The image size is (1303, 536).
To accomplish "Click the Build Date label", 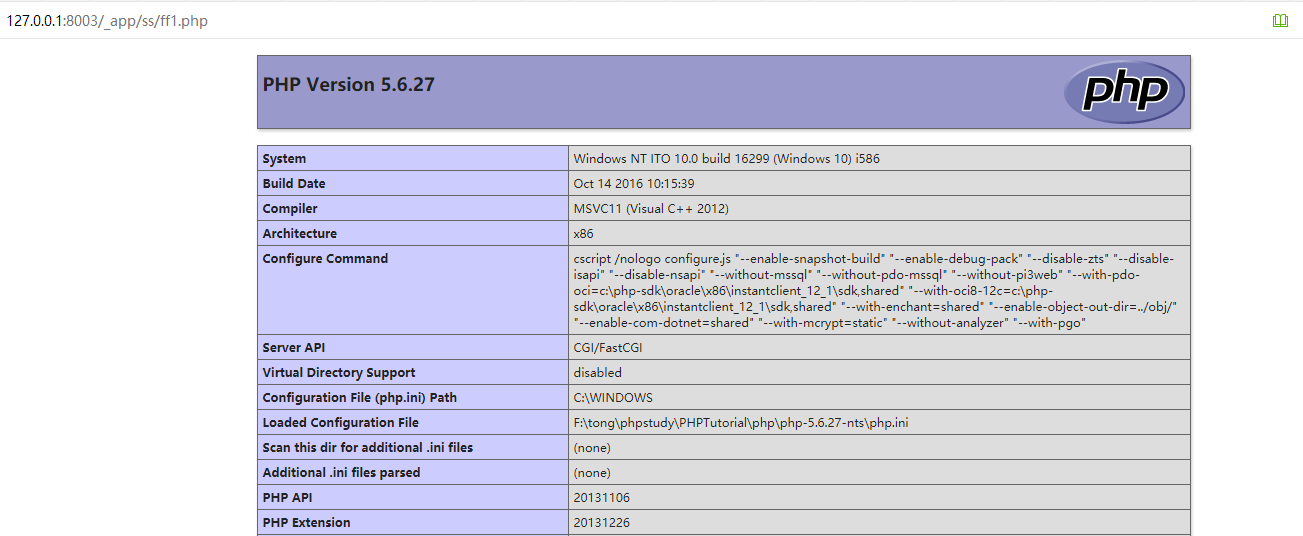I will pyautogui.click(x=294, y=184).
